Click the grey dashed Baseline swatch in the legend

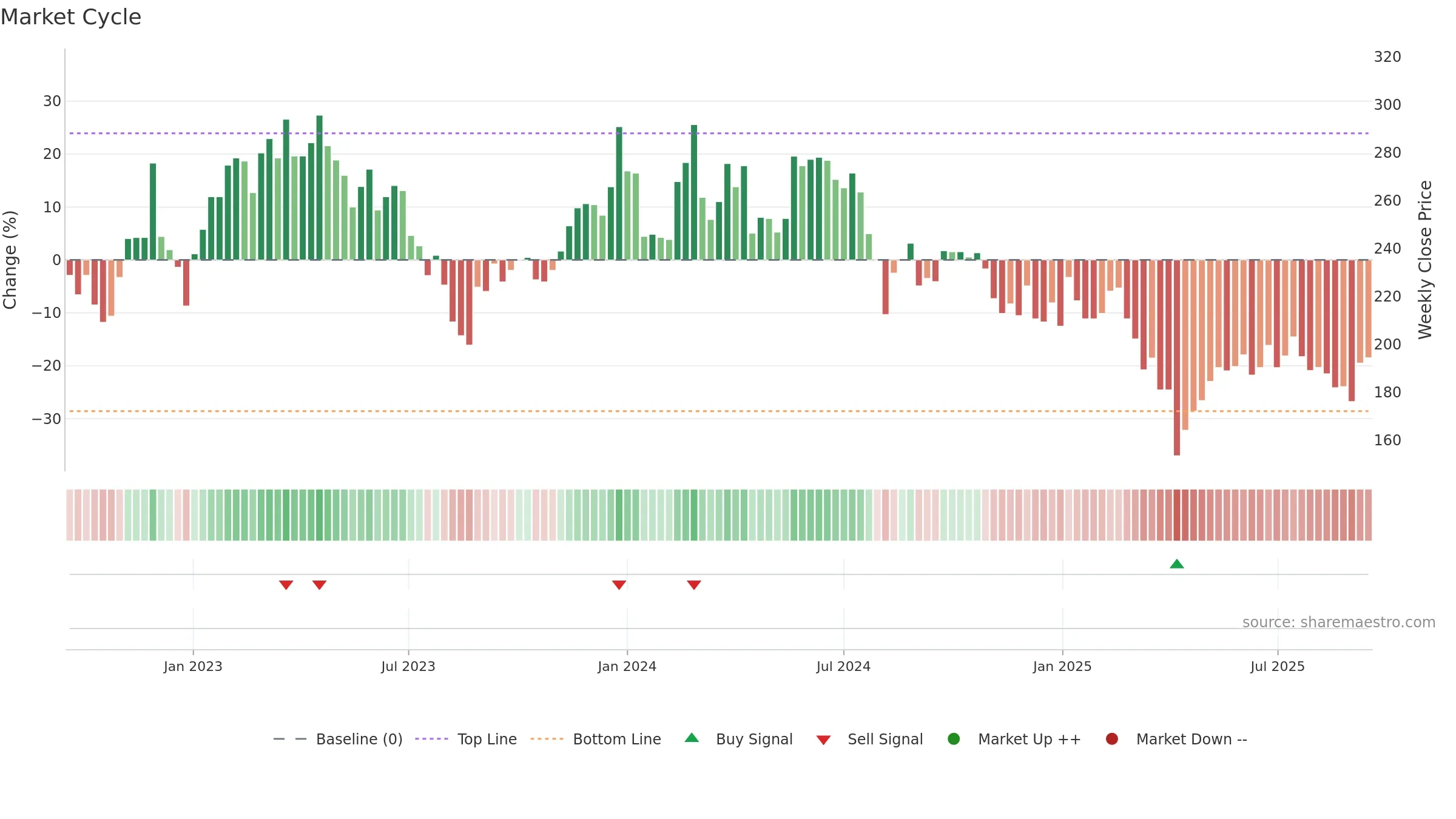(x=290, y=739)
